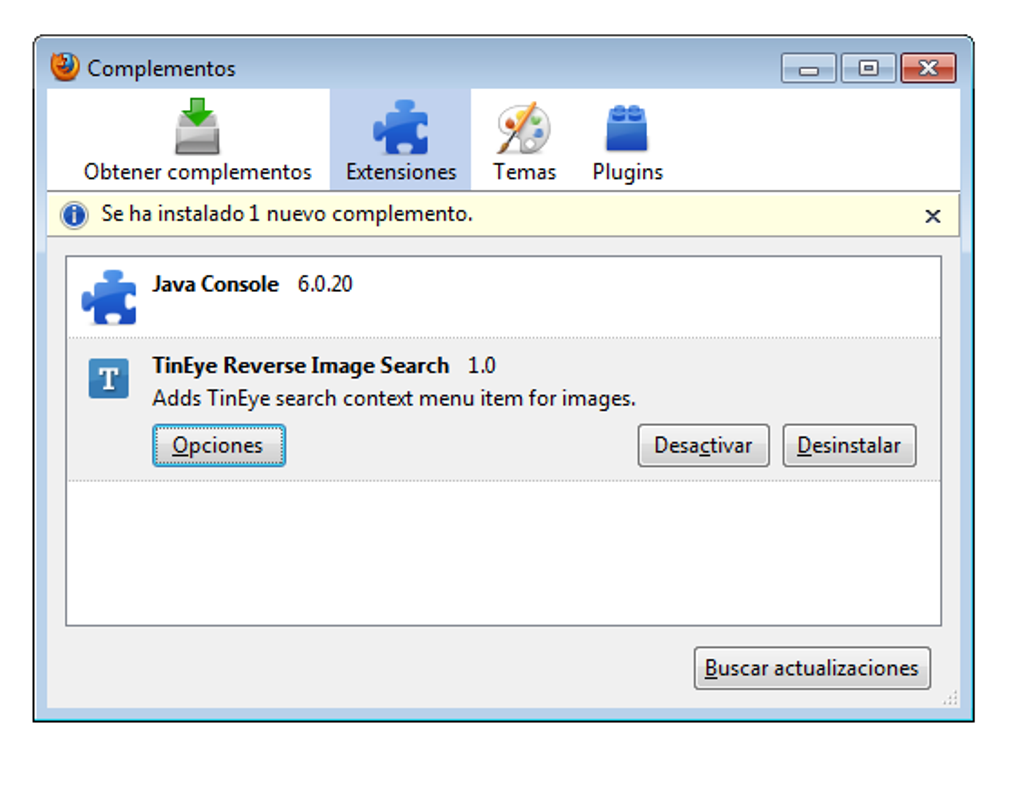Maximize the Complementos window

[x=868, y=68]
